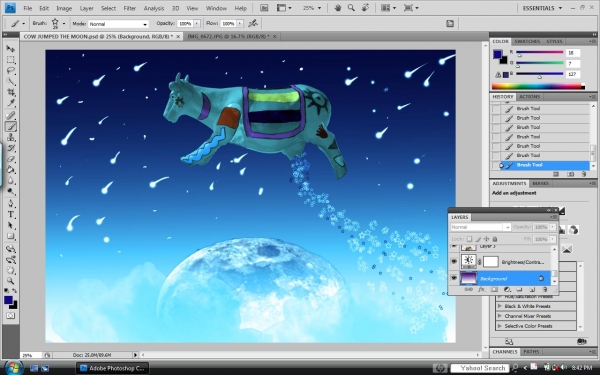
Task: Add a layer mask button
Action: click(x=494, y=290)
